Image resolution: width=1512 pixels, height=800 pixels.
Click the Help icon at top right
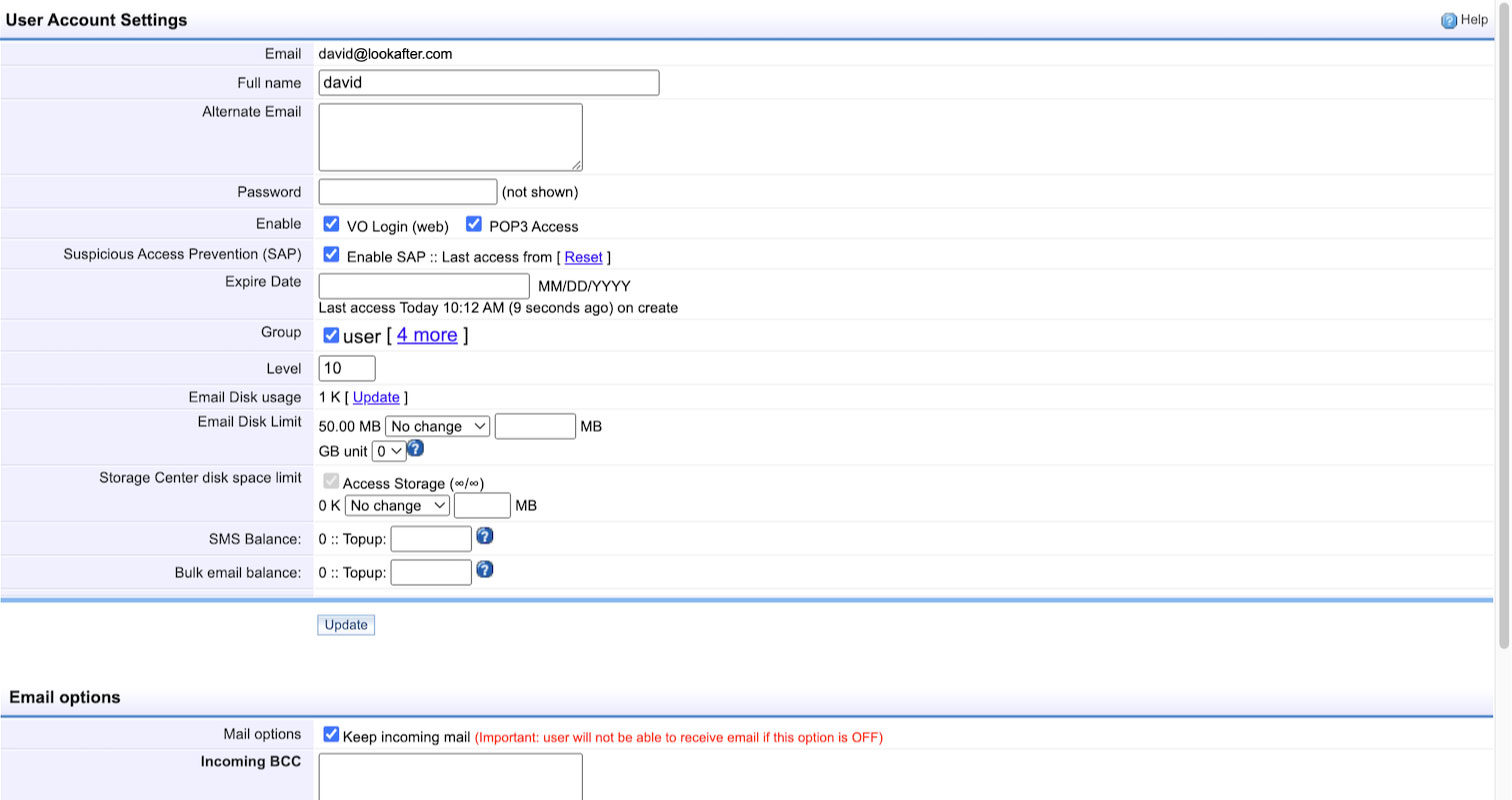pos(1448,20)
